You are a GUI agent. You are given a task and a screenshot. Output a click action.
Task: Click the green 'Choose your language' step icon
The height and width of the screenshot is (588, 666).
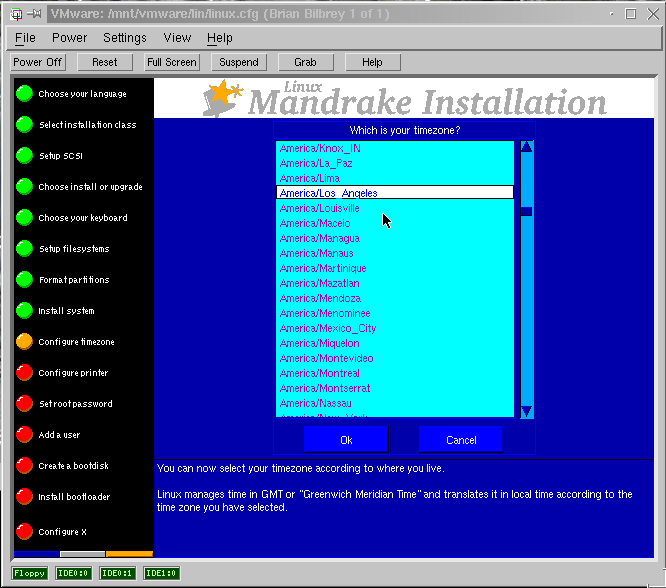click(24, 94)
